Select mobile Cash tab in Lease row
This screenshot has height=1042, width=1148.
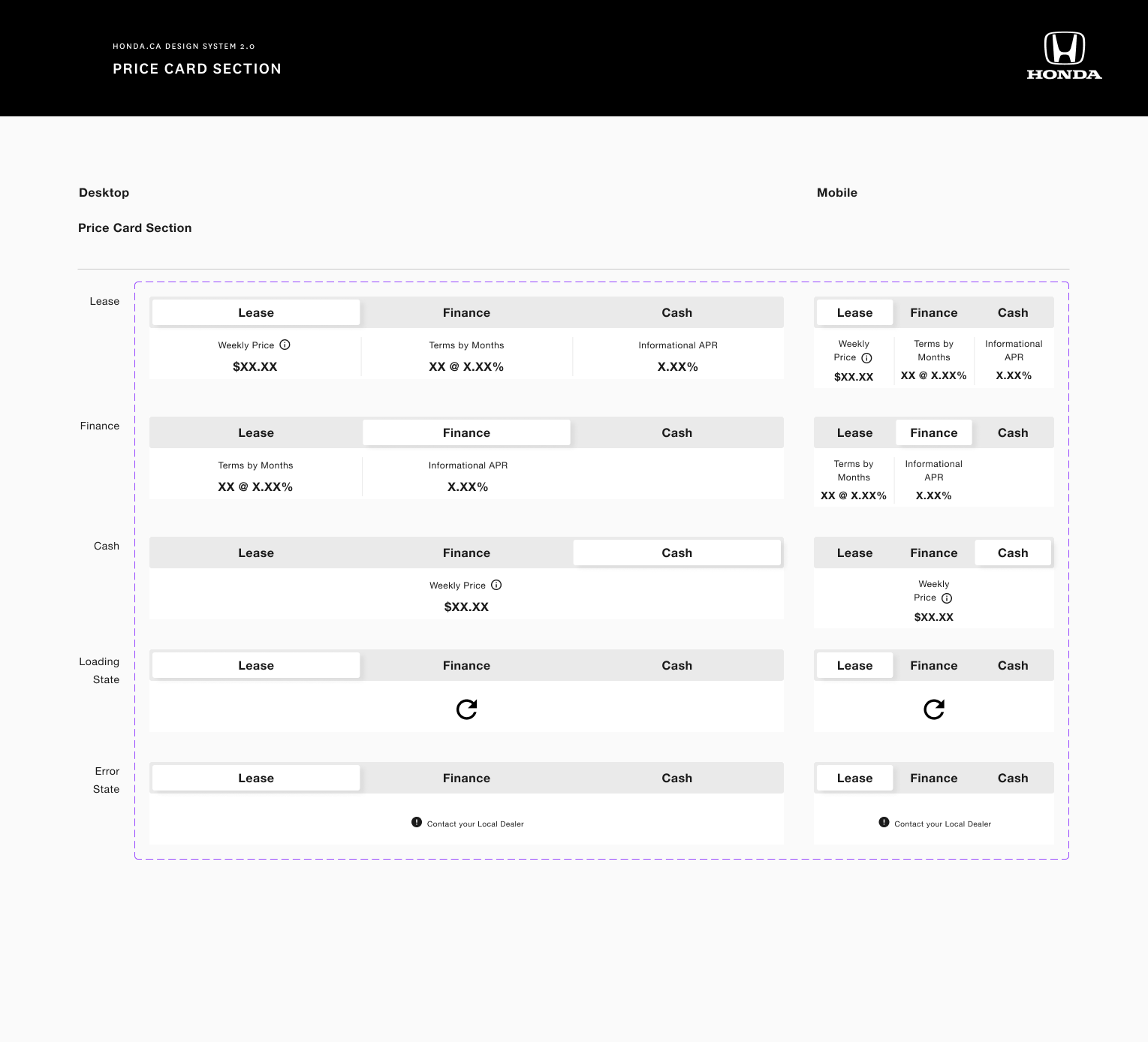point(1013,312)
